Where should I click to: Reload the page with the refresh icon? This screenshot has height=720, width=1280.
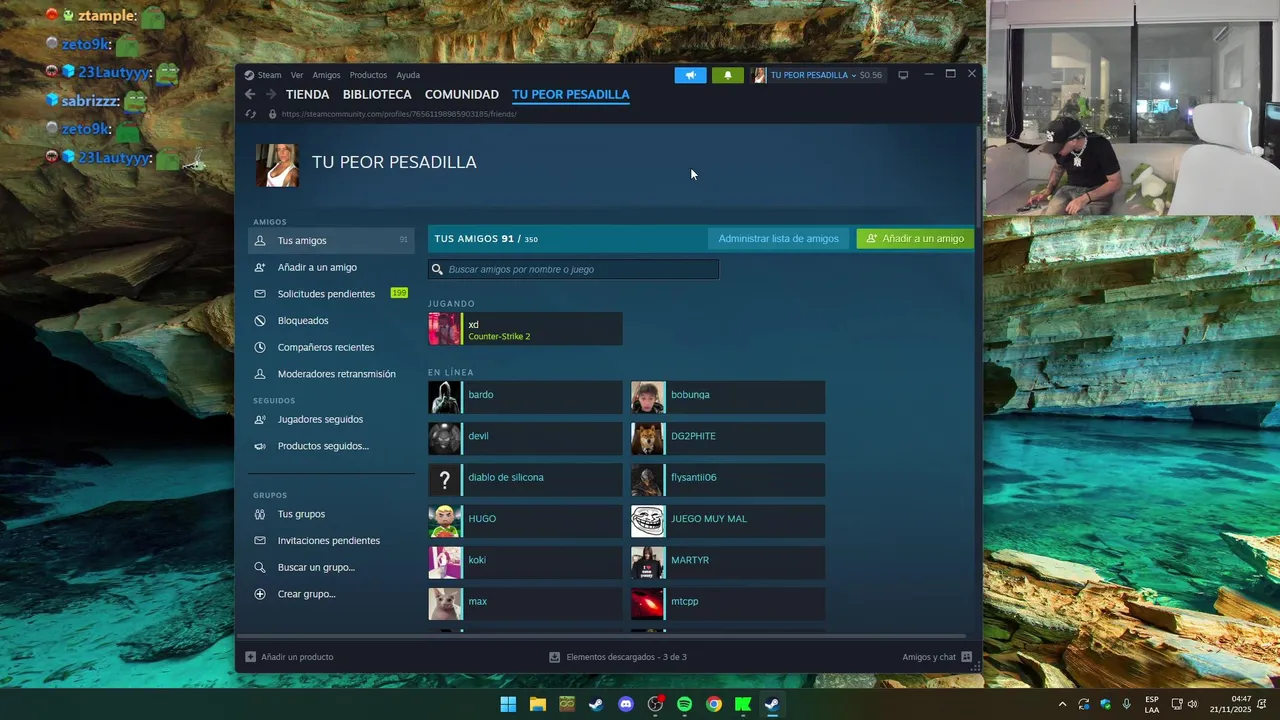click(x=250, y=114)
